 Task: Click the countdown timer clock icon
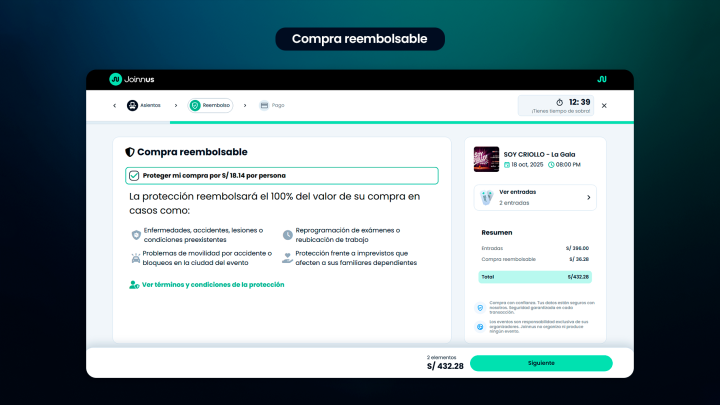click(x=561, y=102)
